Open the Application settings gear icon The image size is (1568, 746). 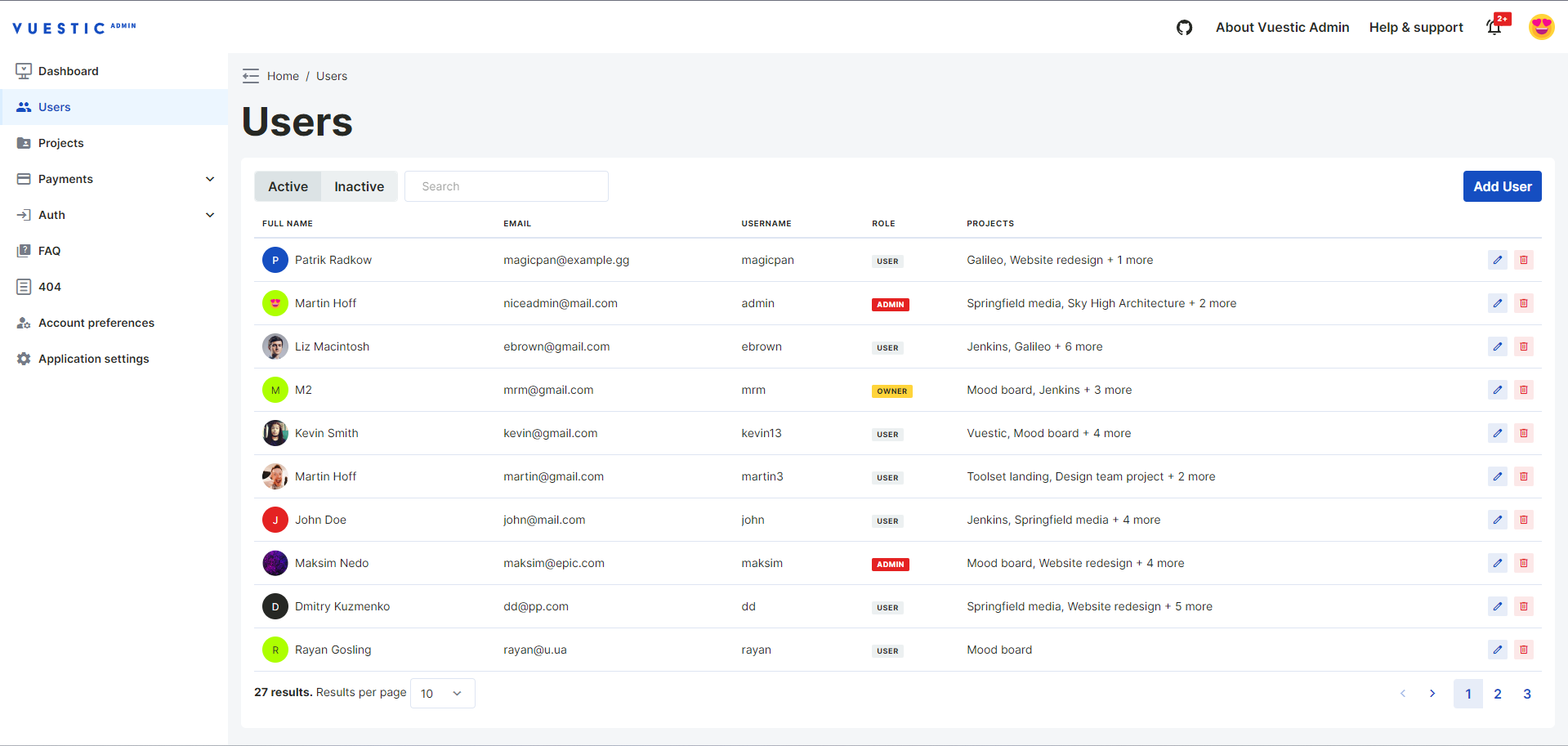click(24, 358)
